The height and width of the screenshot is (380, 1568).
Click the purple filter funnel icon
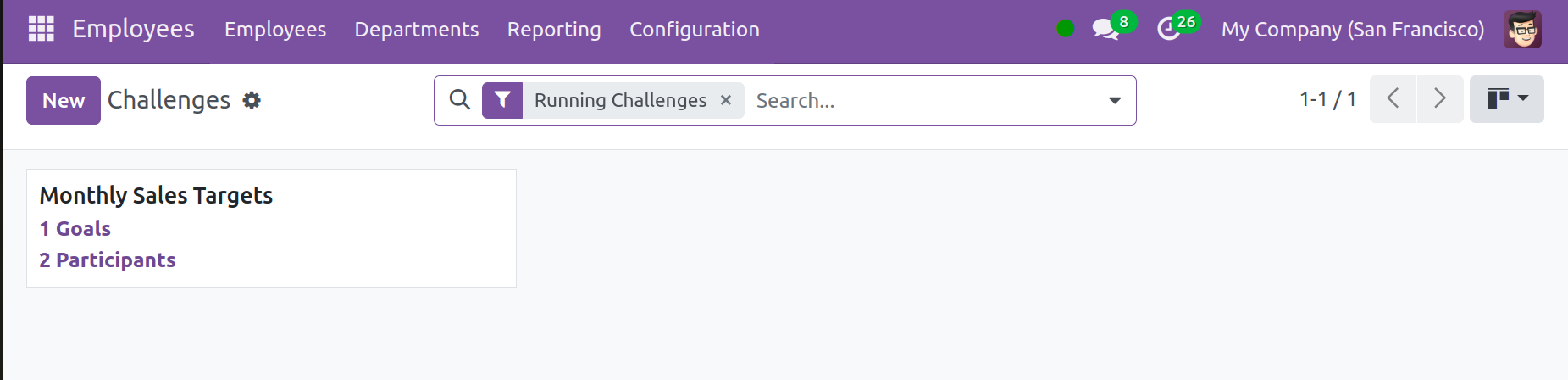pos(502,100)
